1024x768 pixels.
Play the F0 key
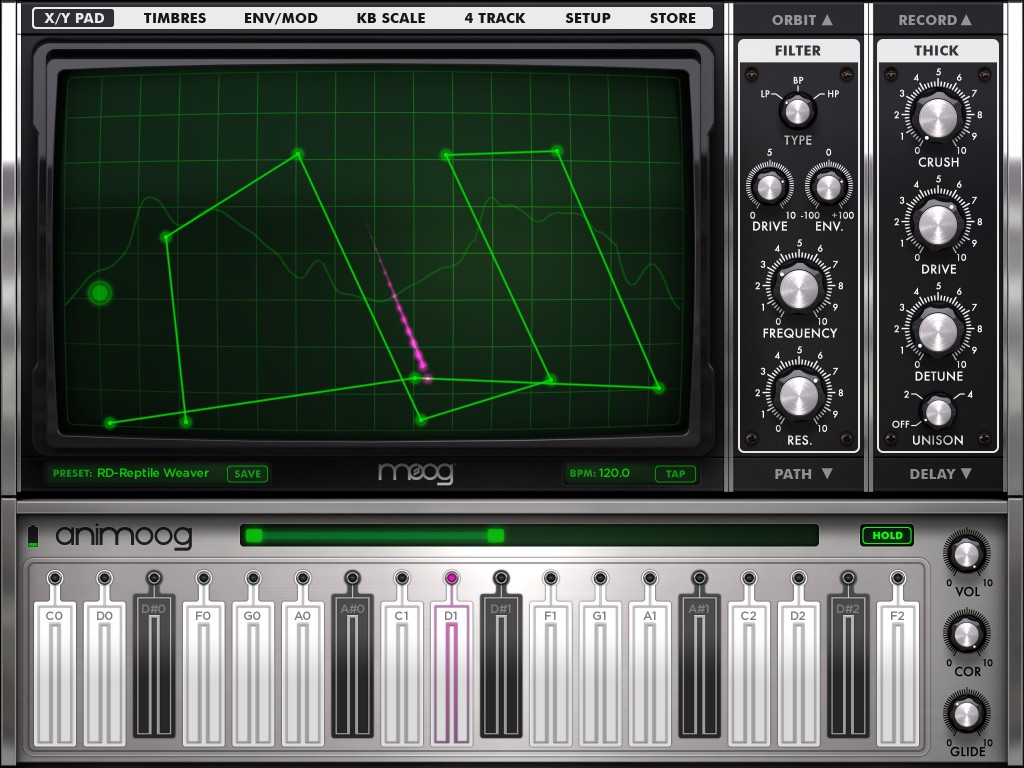pos(203,673)
